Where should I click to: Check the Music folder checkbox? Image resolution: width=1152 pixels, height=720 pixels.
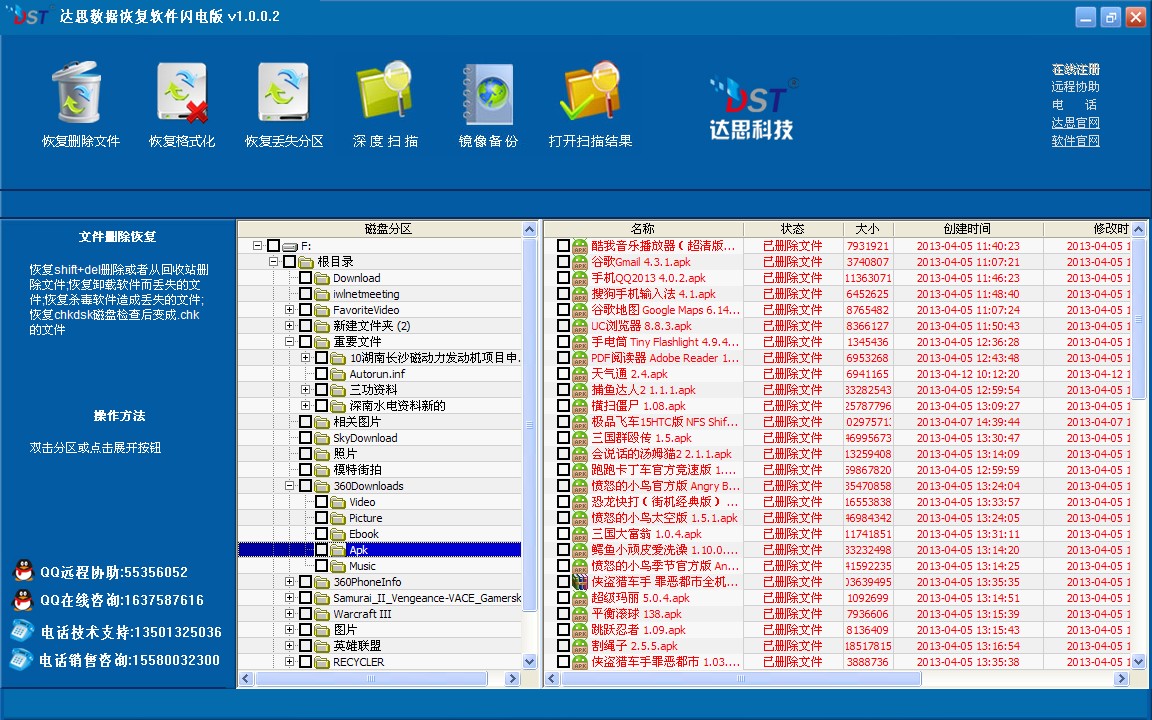pyautogui.click(x=322, y=566)
